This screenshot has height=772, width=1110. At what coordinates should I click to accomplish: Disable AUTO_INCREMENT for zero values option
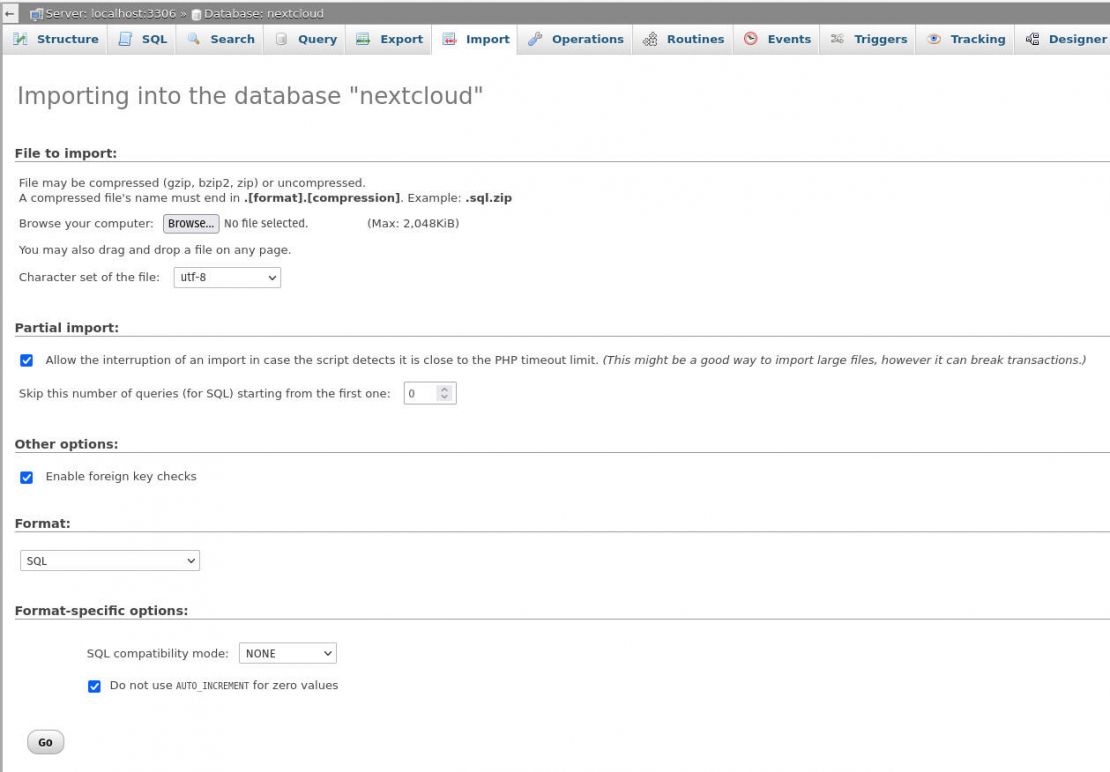(x=94, y=685)
